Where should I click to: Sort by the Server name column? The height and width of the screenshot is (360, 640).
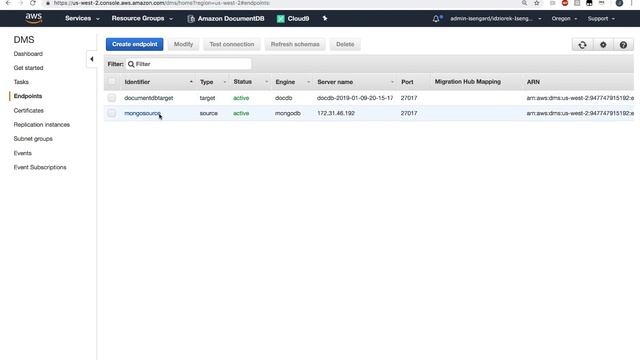tap(355, 82)
